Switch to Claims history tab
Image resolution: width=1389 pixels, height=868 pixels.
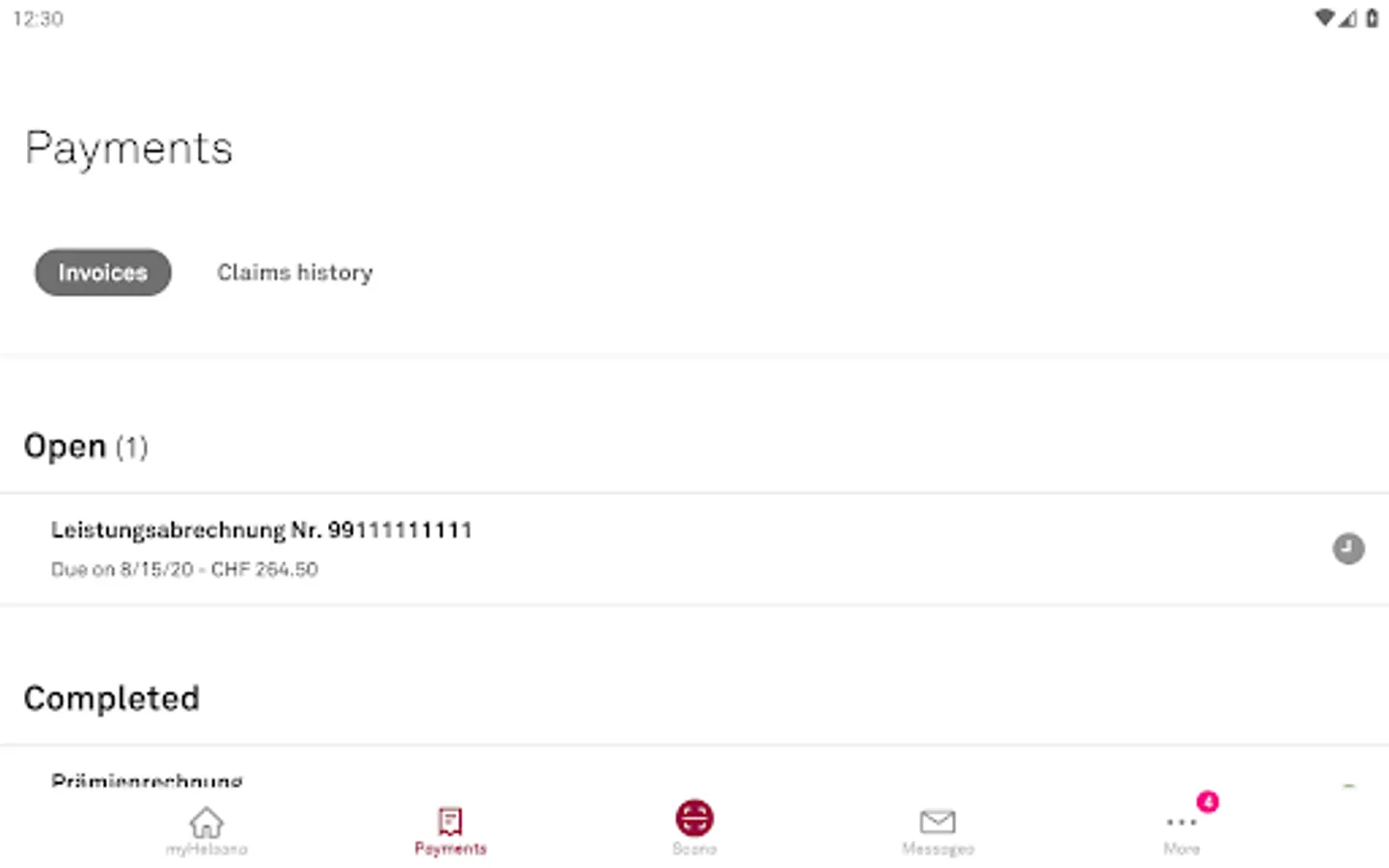click(x=295, y=273)
